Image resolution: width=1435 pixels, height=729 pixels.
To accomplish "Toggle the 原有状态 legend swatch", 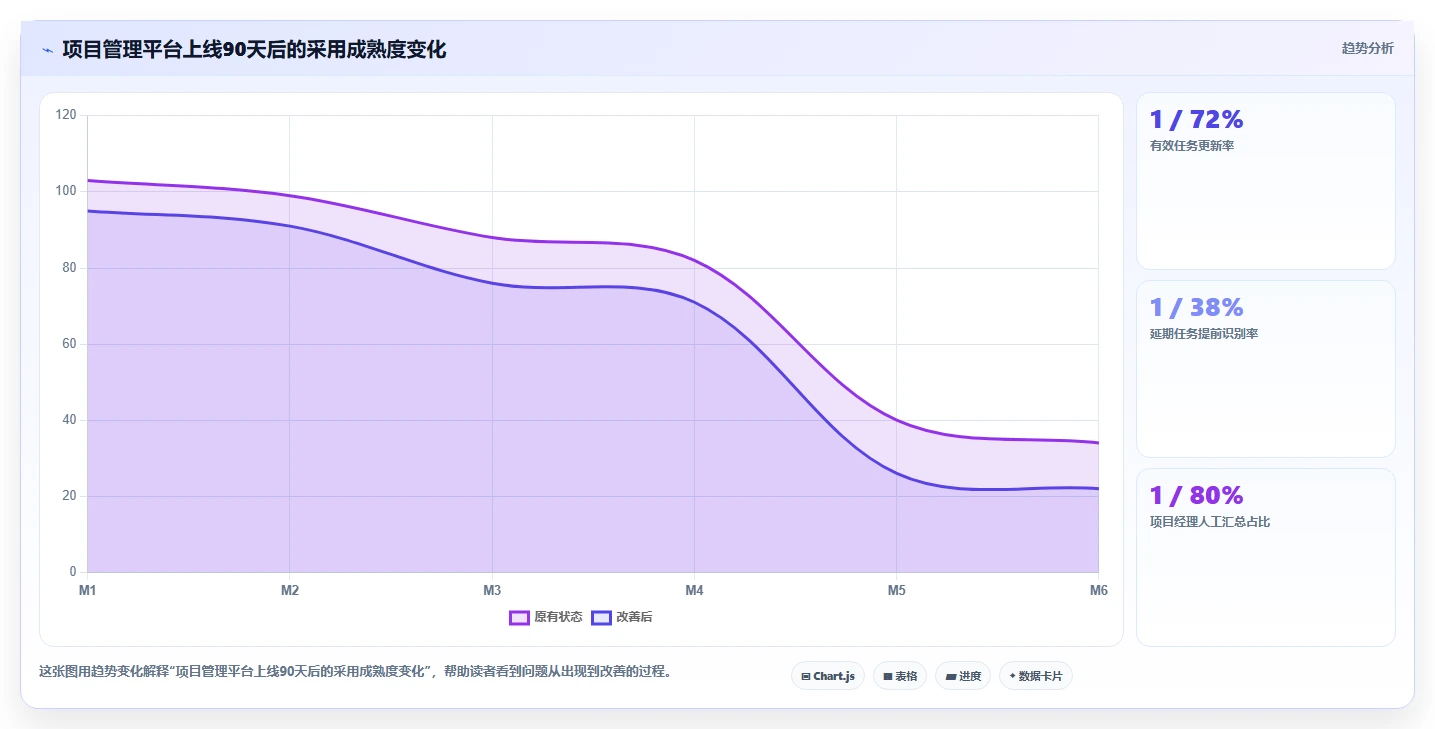I will click(x=519, y=617).
